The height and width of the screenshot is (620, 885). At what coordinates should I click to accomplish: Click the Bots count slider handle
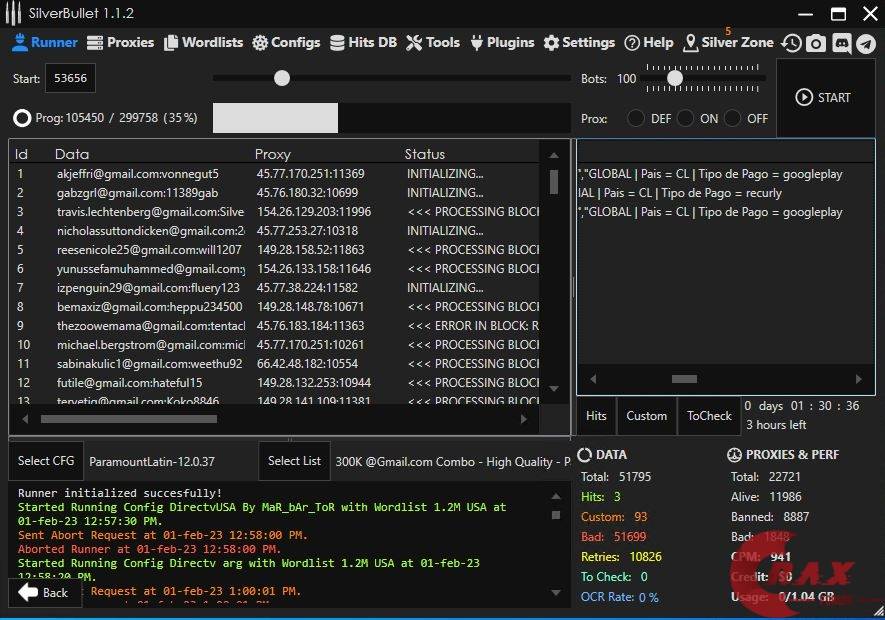pyautogui.click(x=675, y=78)
